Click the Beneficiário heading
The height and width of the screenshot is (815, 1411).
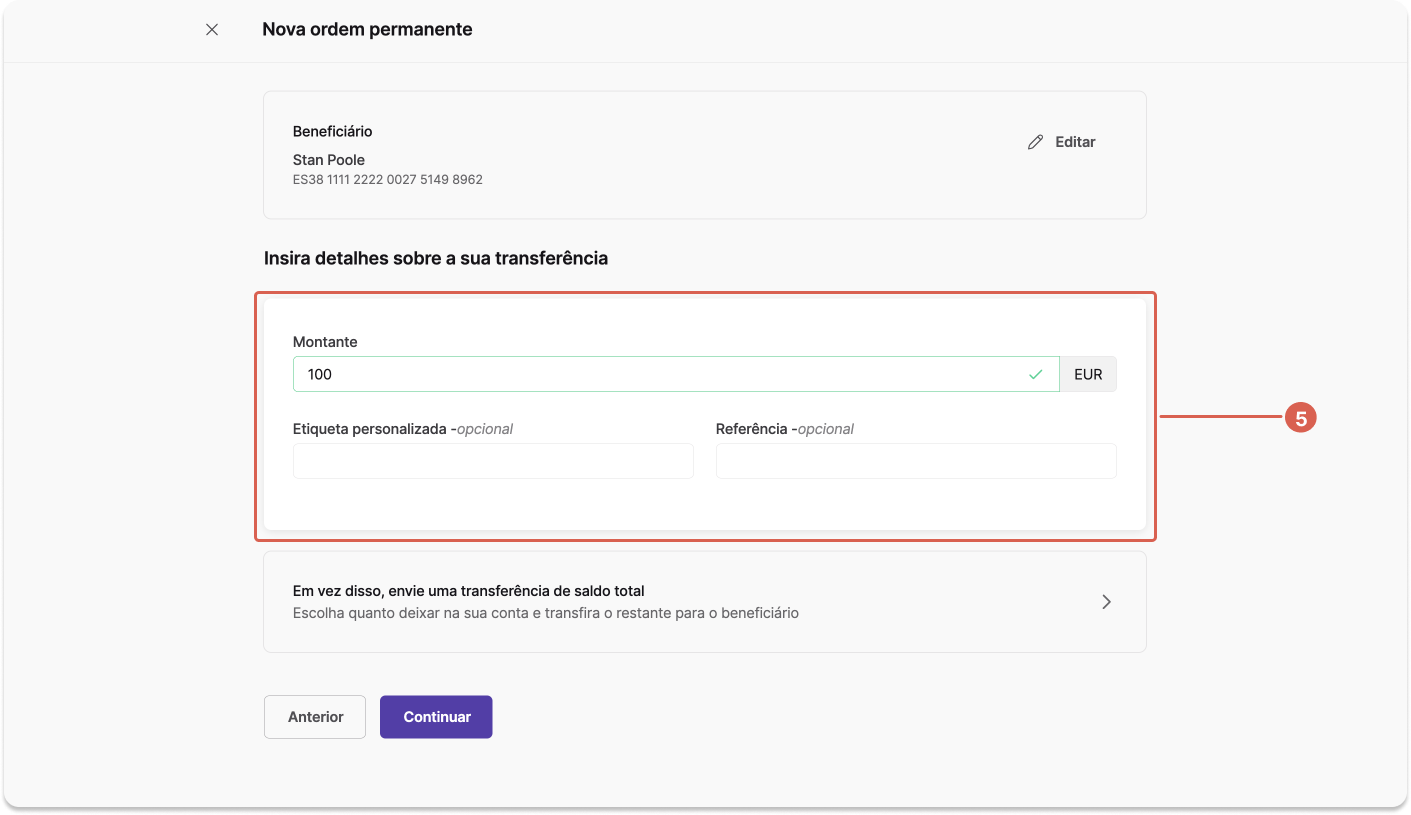333,131
